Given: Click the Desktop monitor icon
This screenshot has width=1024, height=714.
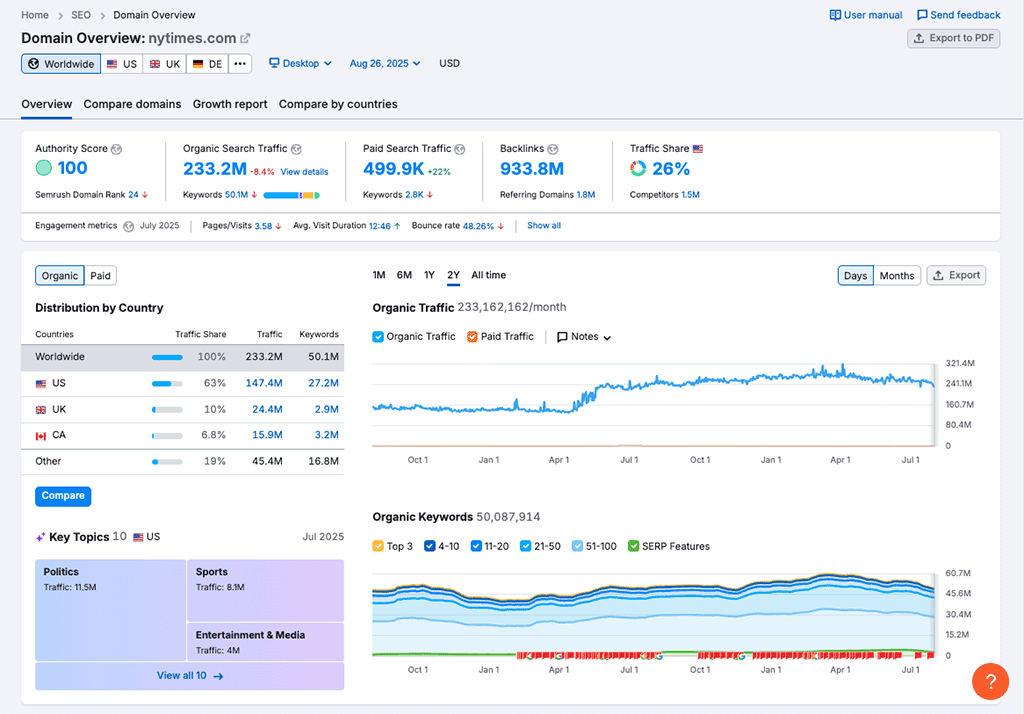Looking at the screenshot, I should 274,63.
